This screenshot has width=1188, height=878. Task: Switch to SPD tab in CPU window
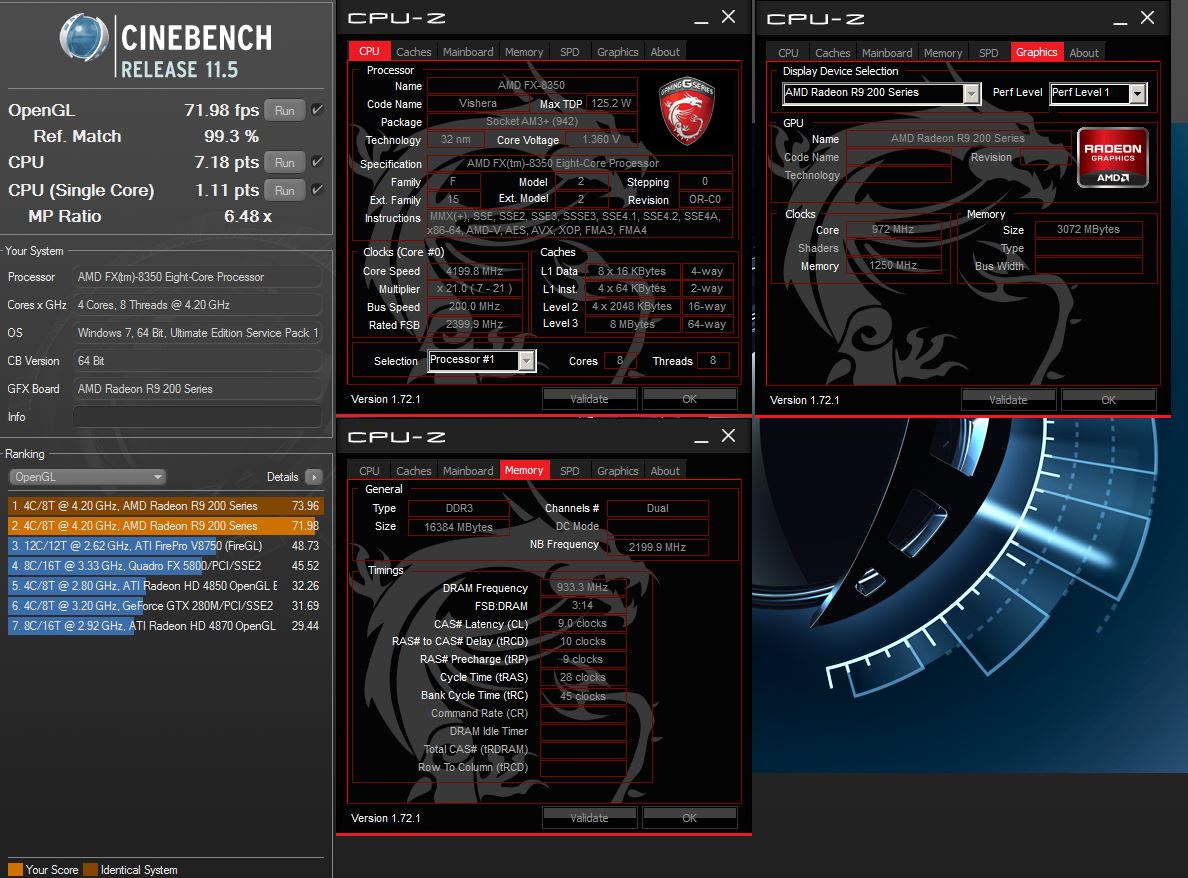(570, 52)
